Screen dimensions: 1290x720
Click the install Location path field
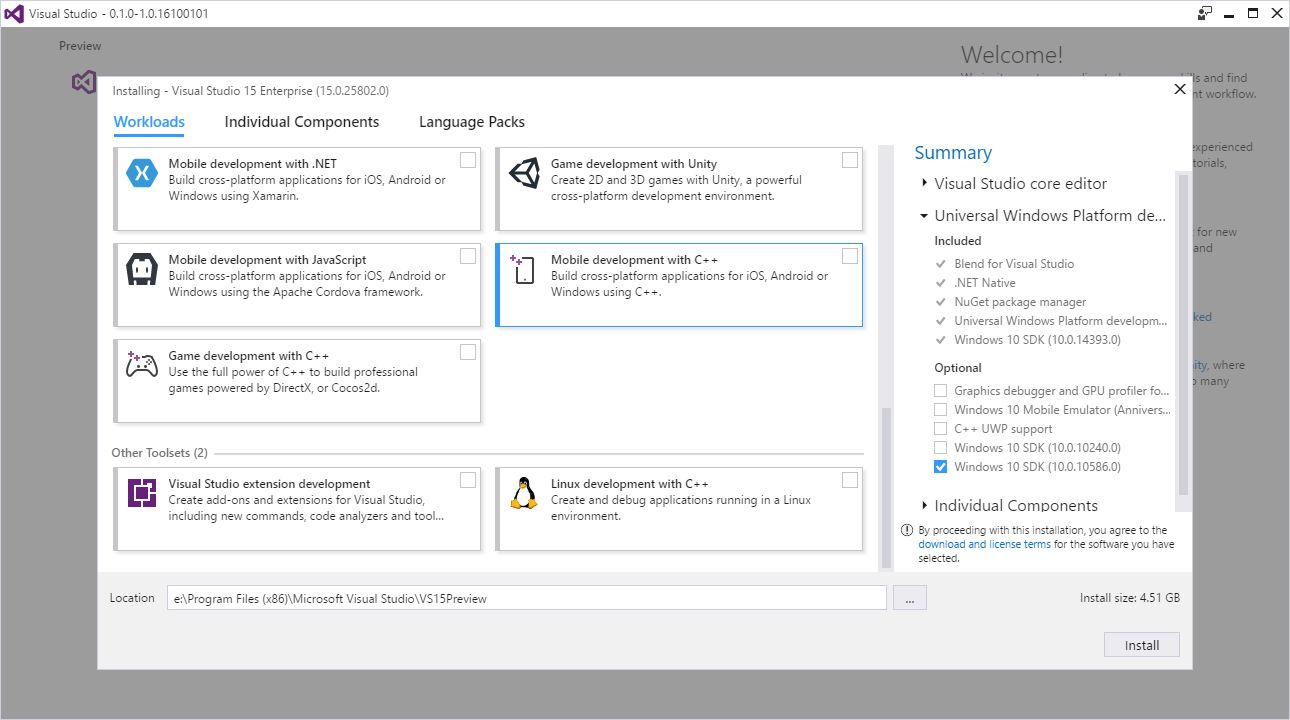[525, 598]
